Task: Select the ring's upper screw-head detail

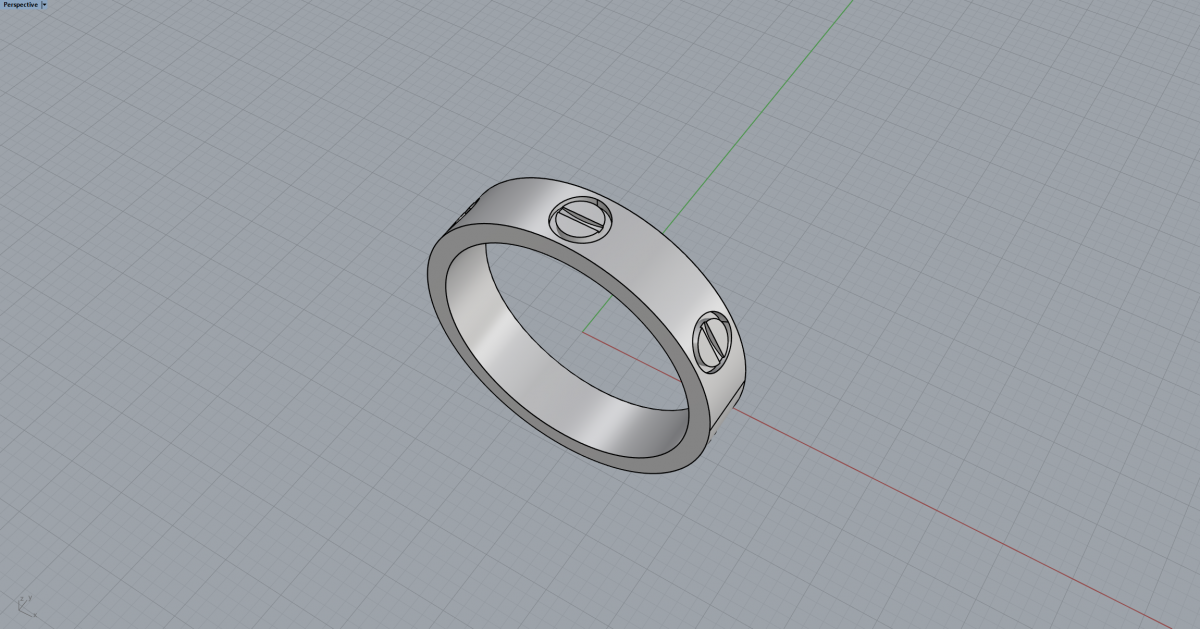Action: [x=580, y=219]
